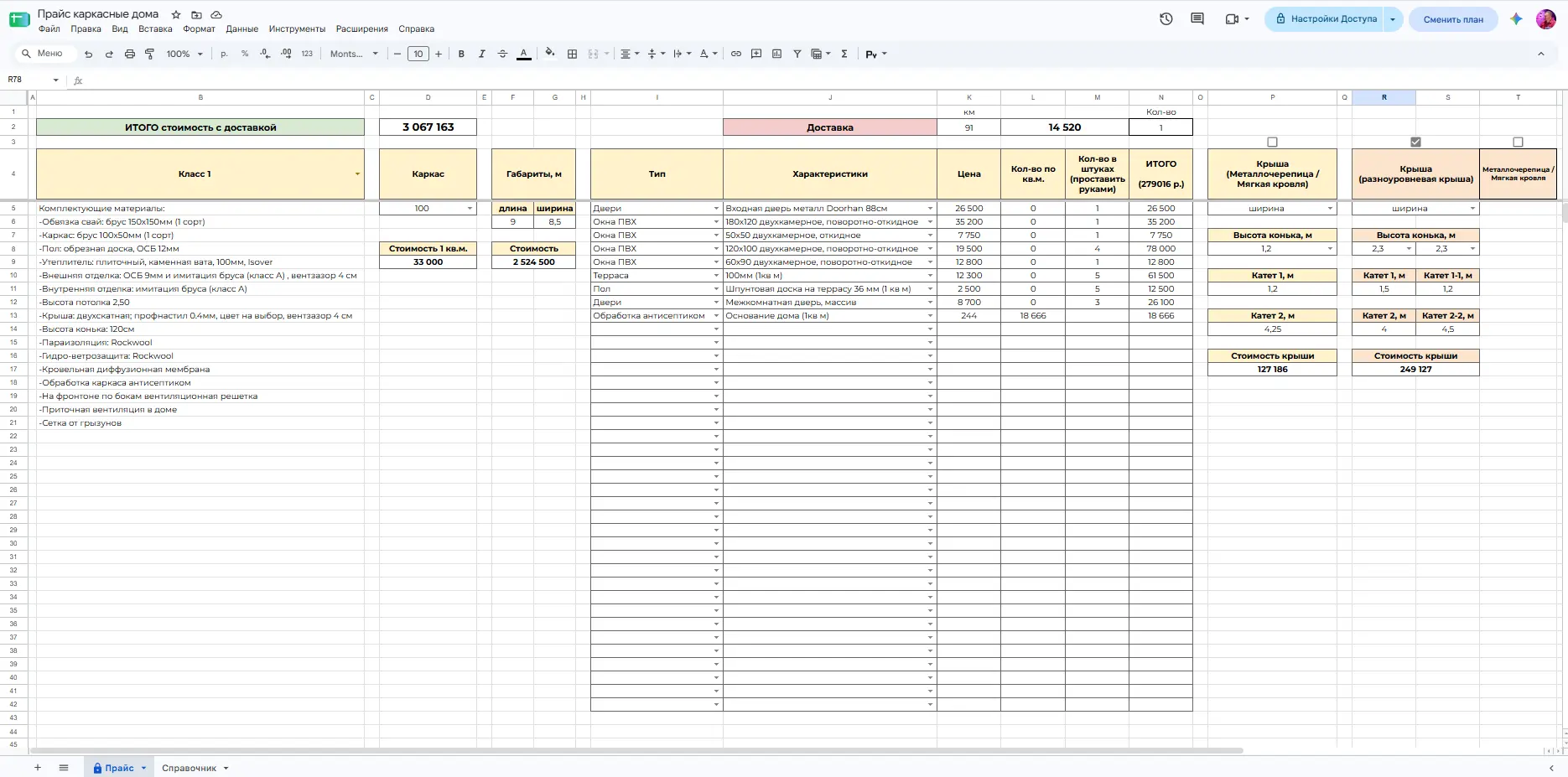Open Тип dropdown for Терраса row
This screenshot has height=777, width=1568.
pyautogui.click(x=716, y=276)
